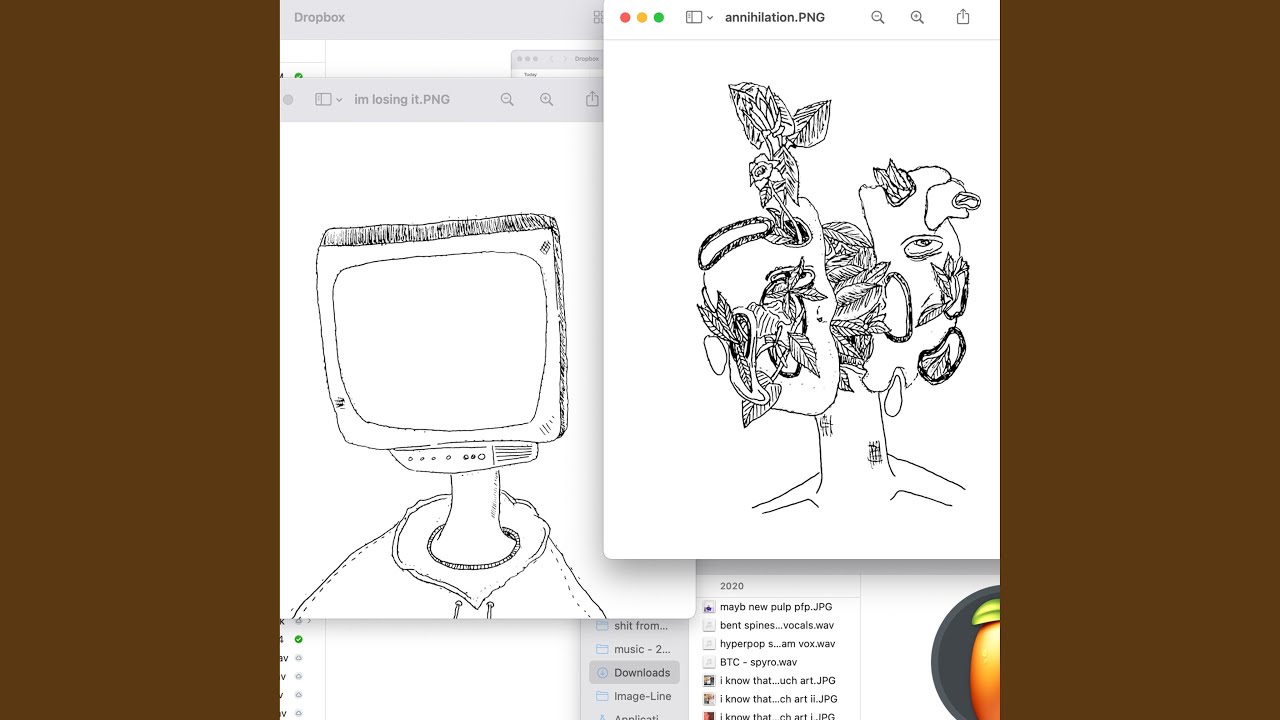Screen dimensions: 1280x720
Task: Zoom in on annihilation.PNG window
Action: pyautogui.click(x=917, y=17)
